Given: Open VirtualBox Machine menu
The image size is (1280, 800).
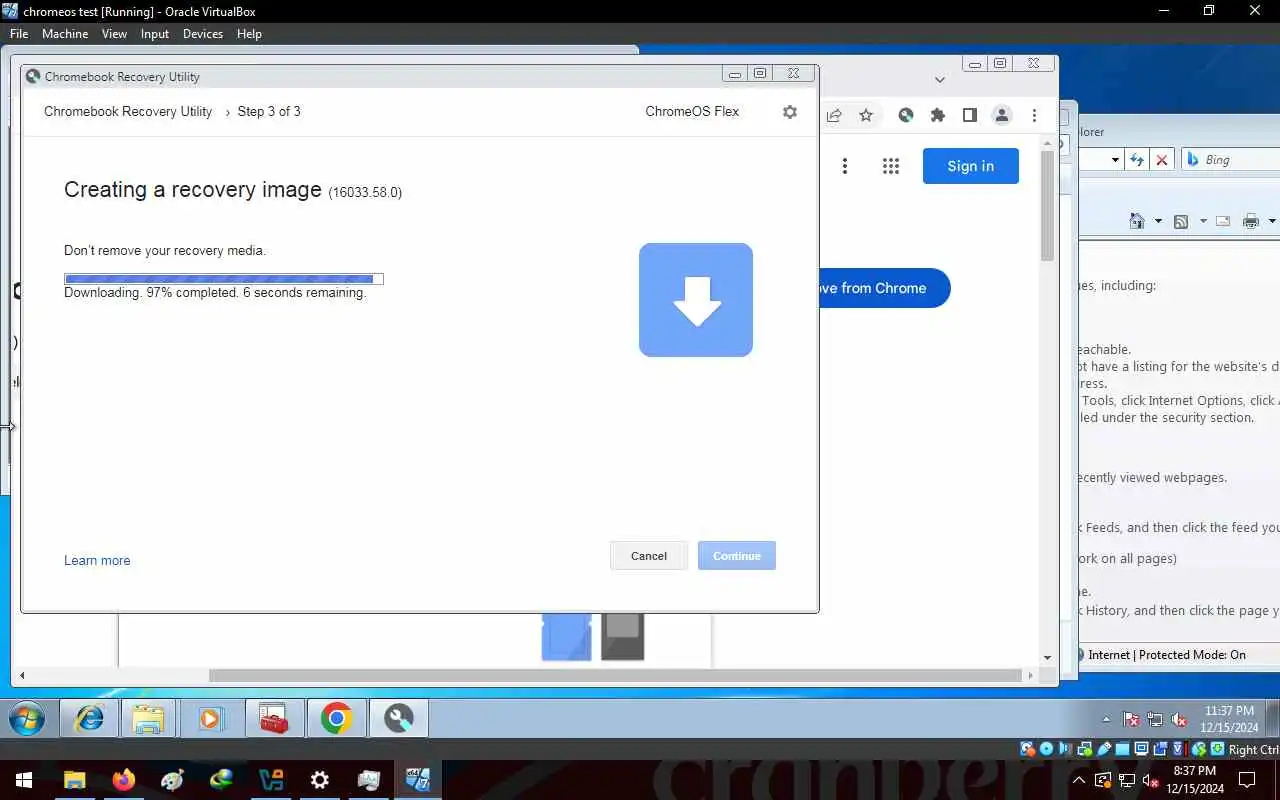Looking at the screenshot, I should point(65,34).
